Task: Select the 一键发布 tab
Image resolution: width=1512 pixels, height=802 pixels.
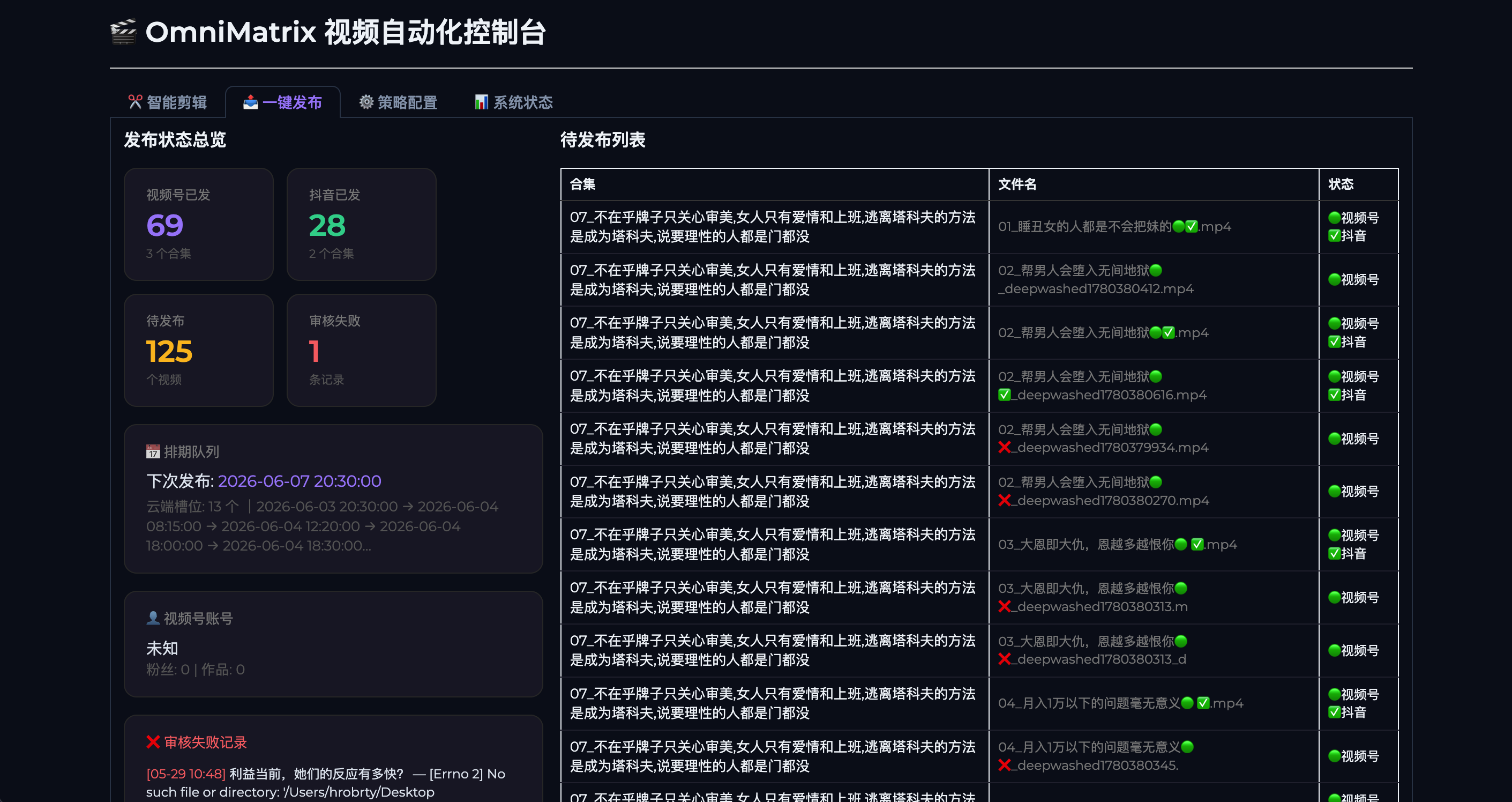Action: (x=282, y=102)
